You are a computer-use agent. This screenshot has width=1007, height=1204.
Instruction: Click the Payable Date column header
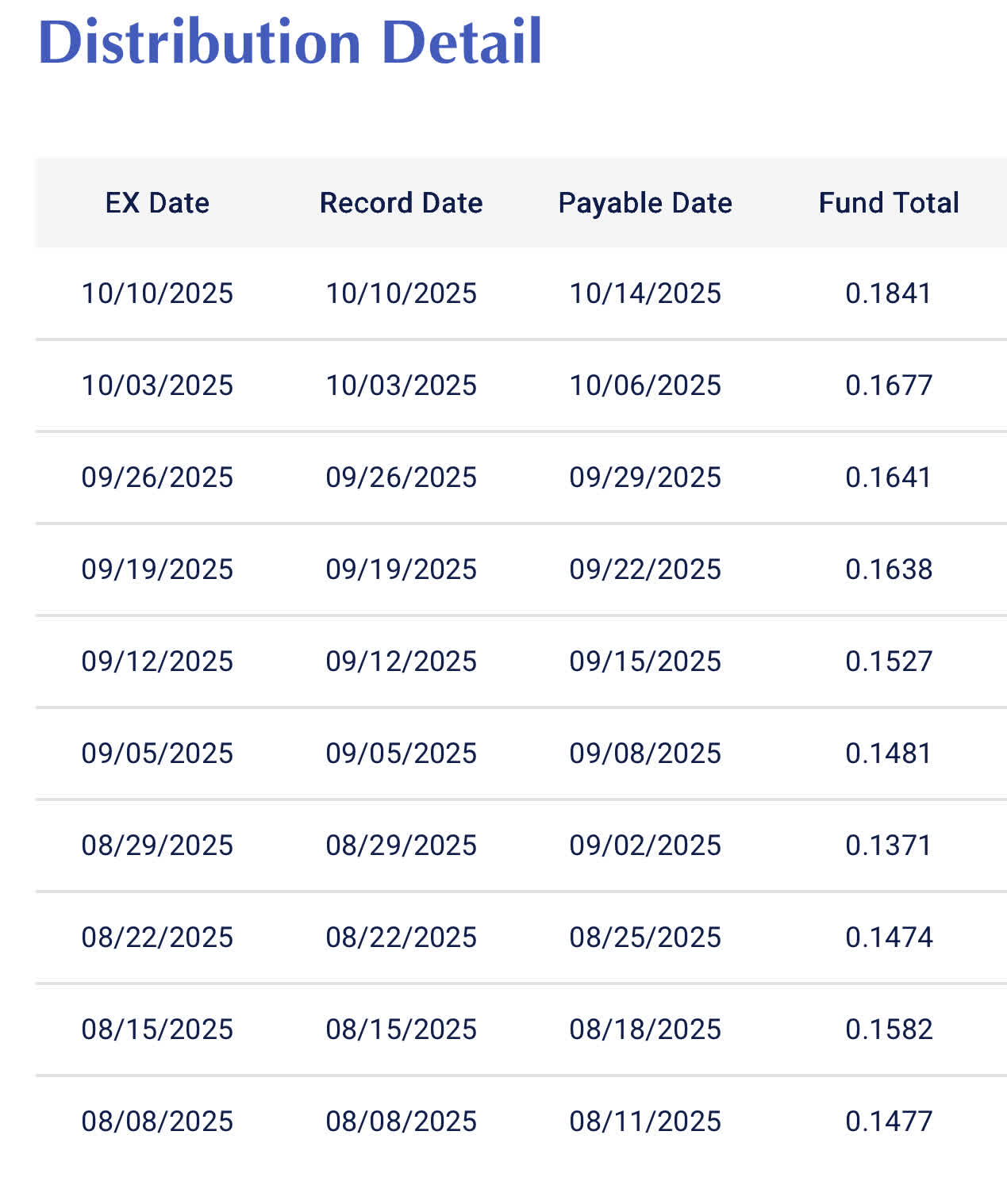[x=645, y=203]
